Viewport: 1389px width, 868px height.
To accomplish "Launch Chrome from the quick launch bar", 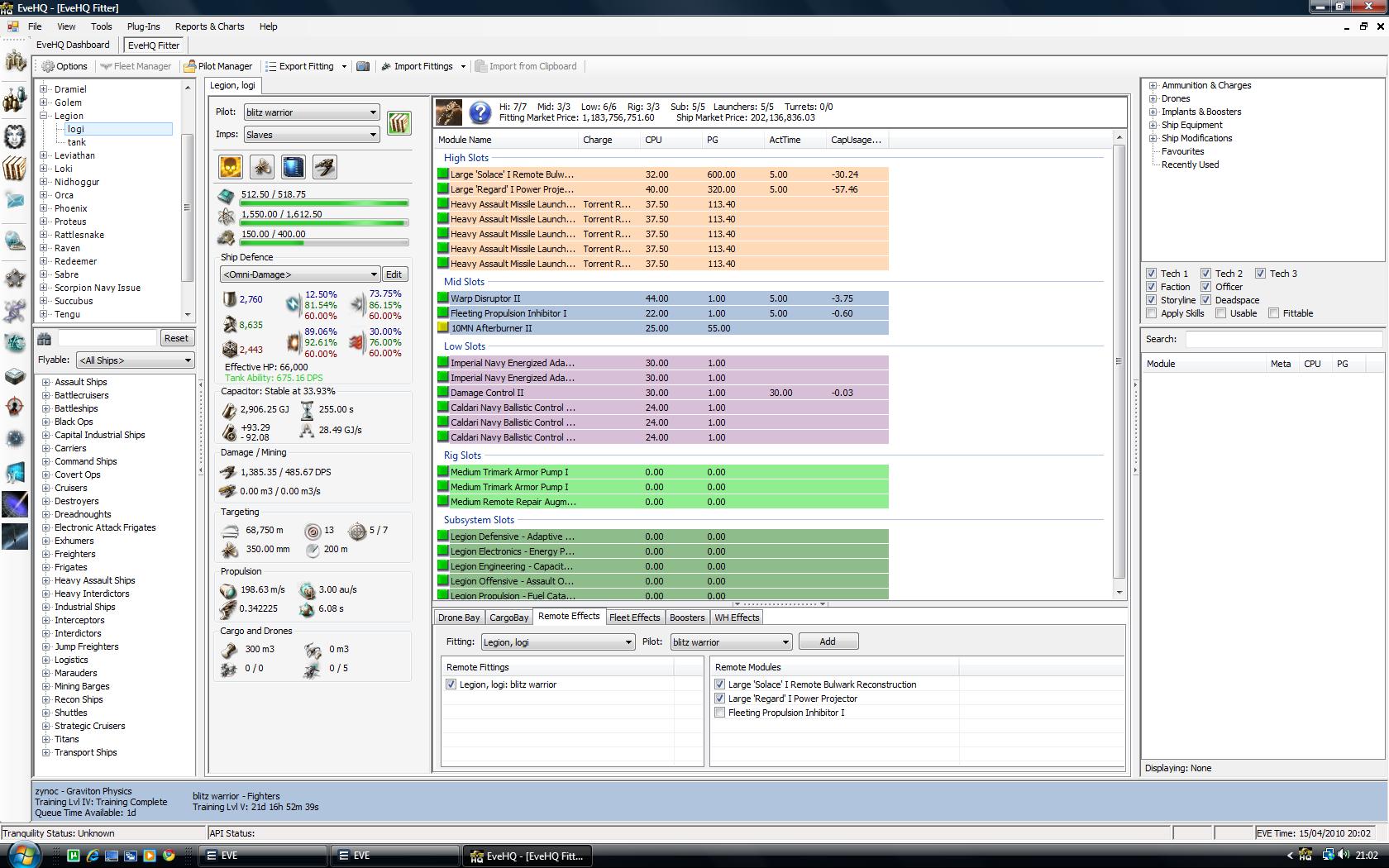I will click(x=169, y=856).
